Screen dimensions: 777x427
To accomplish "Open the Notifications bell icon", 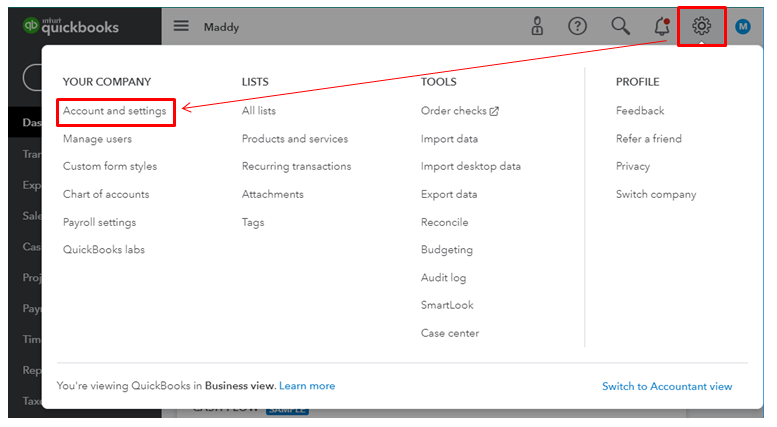I will pyautogui.click(x=662, y=26).
